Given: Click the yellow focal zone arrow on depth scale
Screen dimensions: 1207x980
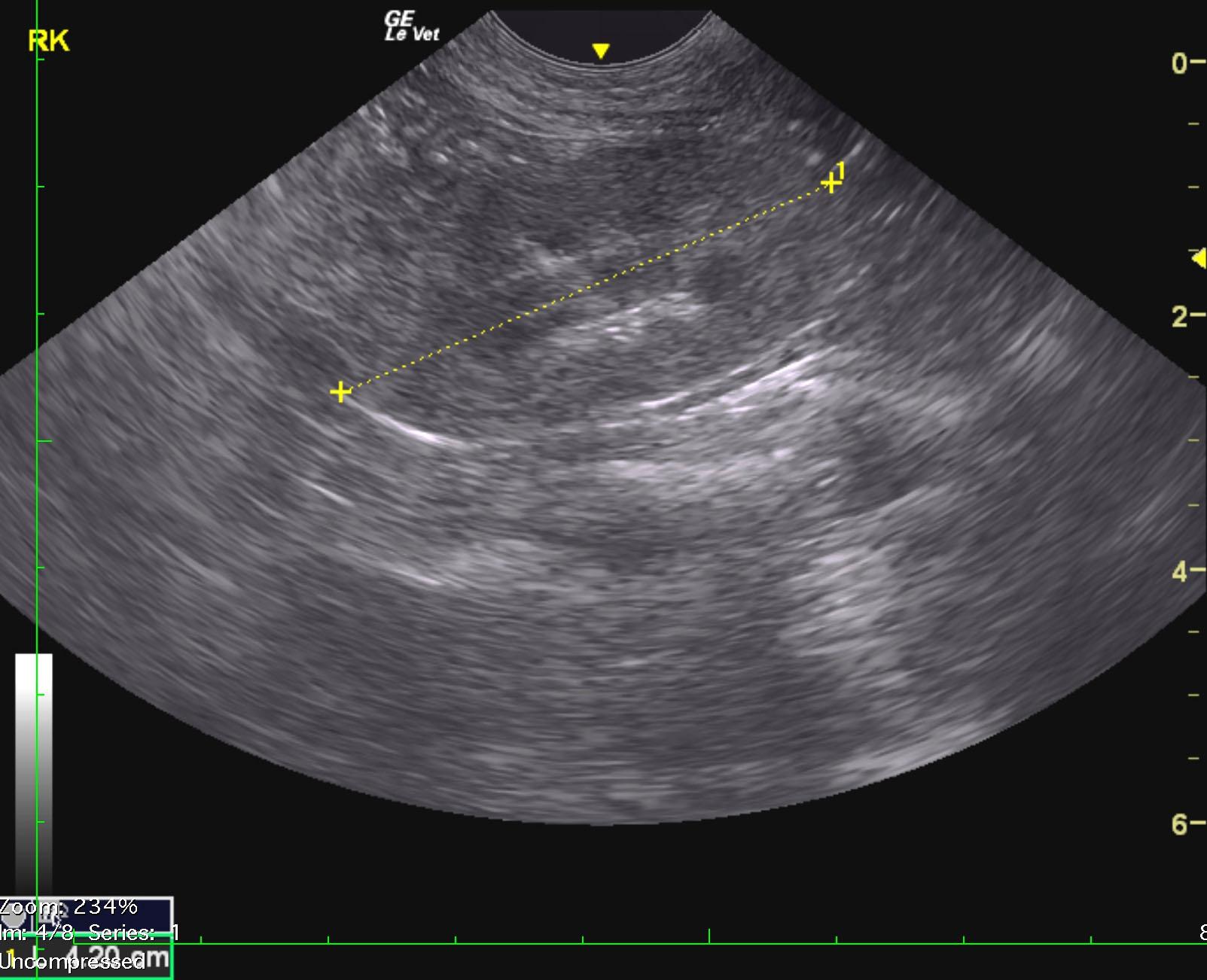Looking at the screenshot, I should tap(1199, 259).
